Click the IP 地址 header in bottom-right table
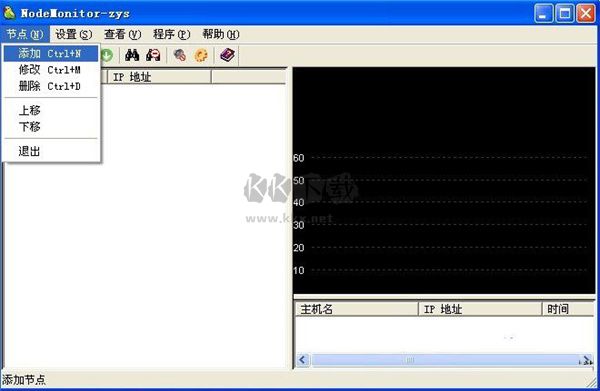Screen dimensions: 600x391 (480, 309)
